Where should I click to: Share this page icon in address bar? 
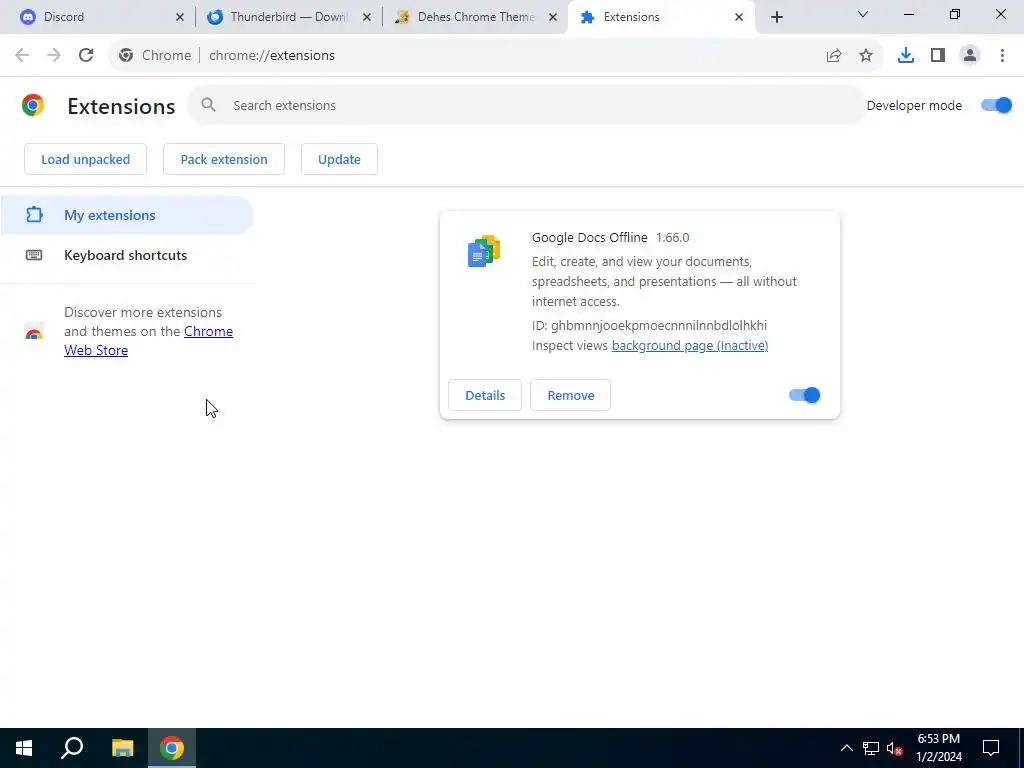click(834, 56)
